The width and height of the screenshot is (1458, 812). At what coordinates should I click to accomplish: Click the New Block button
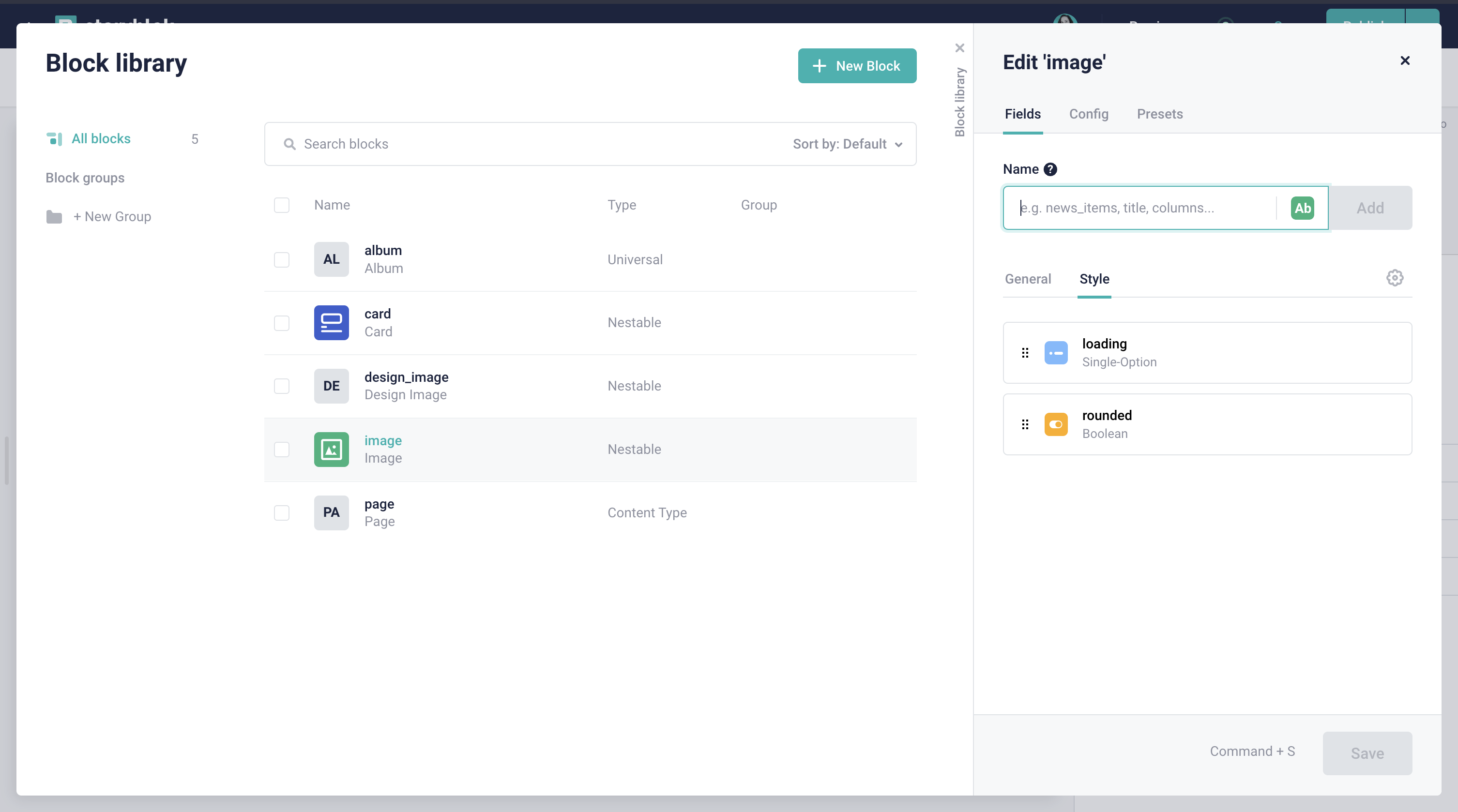pyautogui.click(x=857, y=66)
